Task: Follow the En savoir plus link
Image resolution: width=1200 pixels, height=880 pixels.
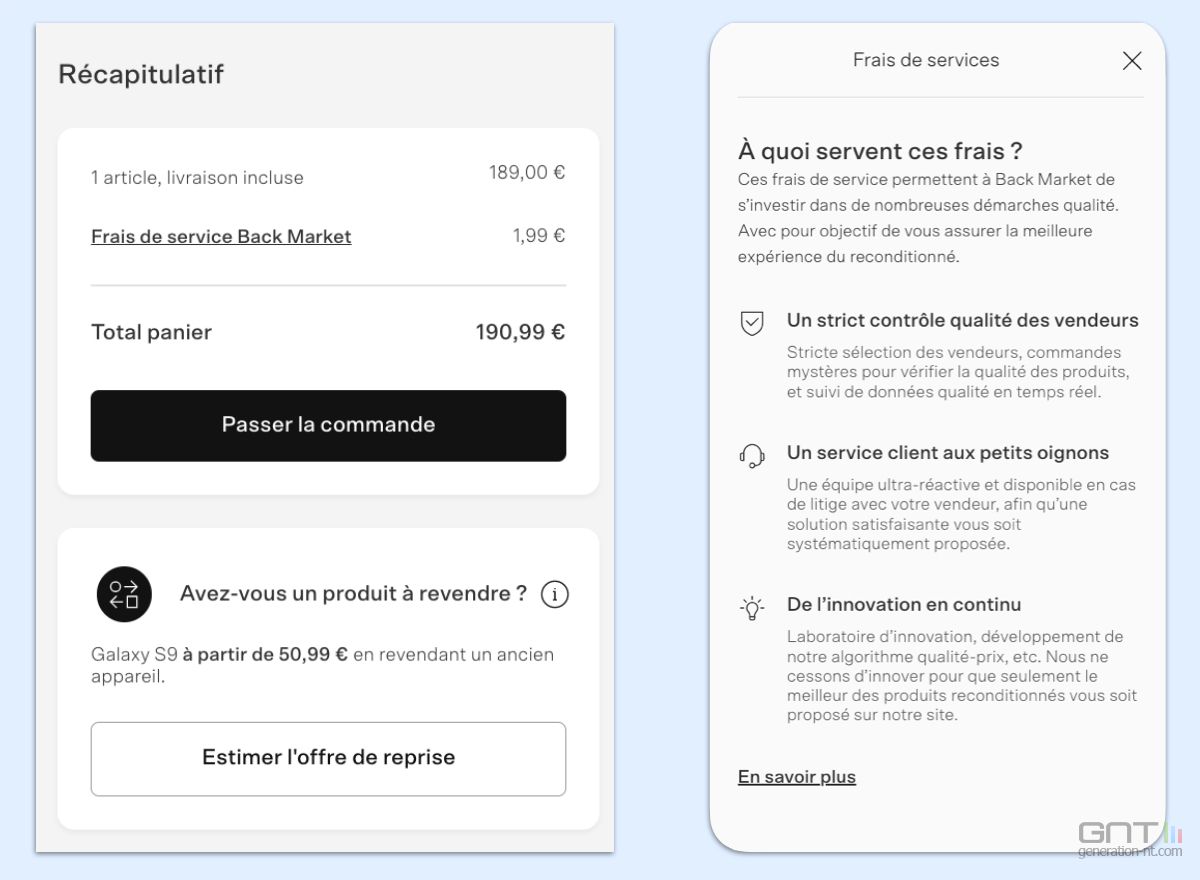Action: pyautogui.click(x=797, y=777)
